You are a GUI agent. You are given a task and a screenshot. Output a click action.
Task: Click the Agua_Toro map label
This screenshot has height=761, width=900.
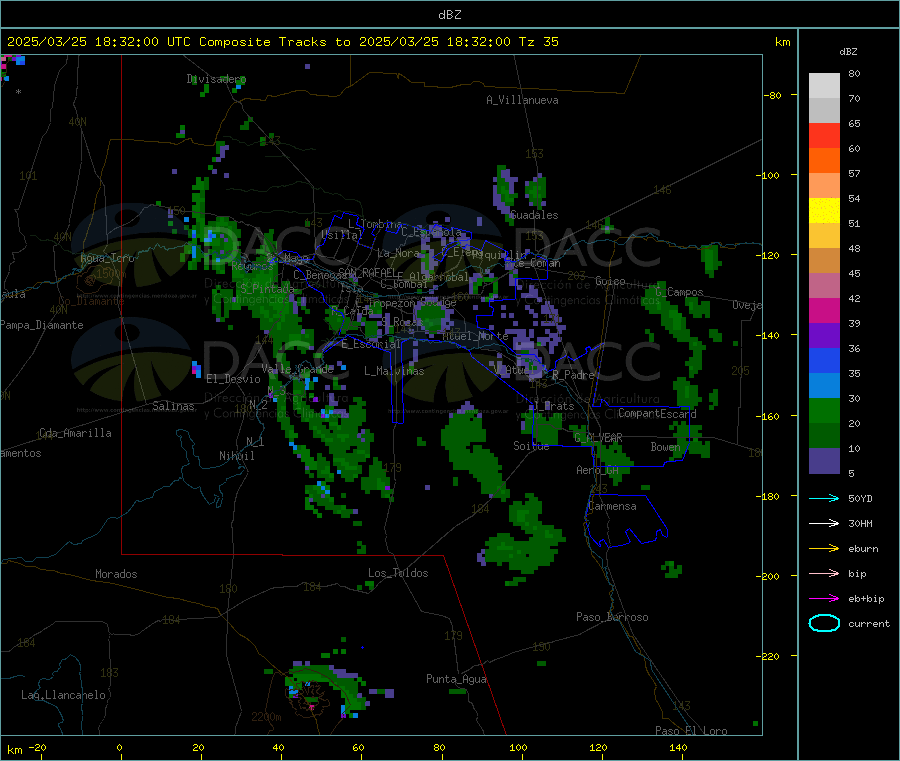(x=107, y=258)
